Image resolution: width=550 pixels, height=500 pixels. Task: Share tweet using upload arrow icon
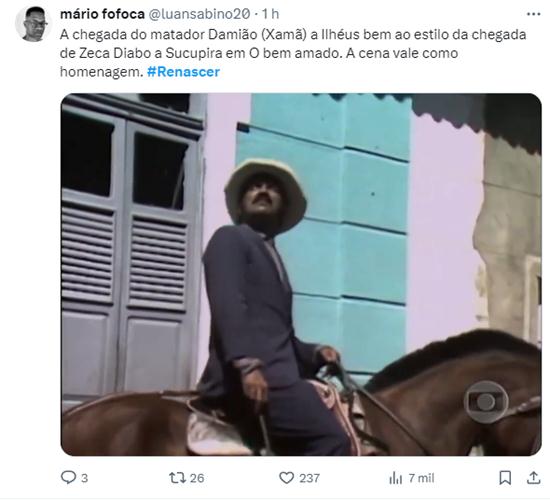[x=533, y=478]
